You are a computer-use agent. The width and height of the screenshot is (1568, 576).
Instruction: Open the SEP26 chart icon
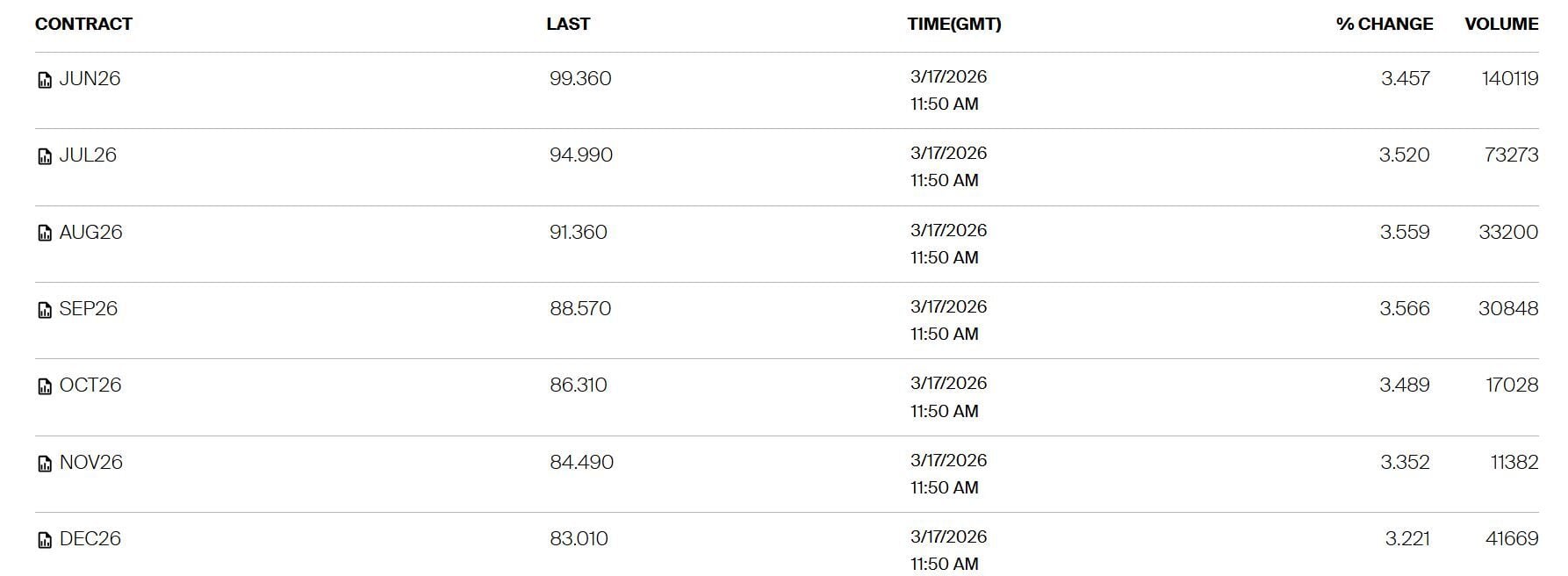tap(45, 310)
